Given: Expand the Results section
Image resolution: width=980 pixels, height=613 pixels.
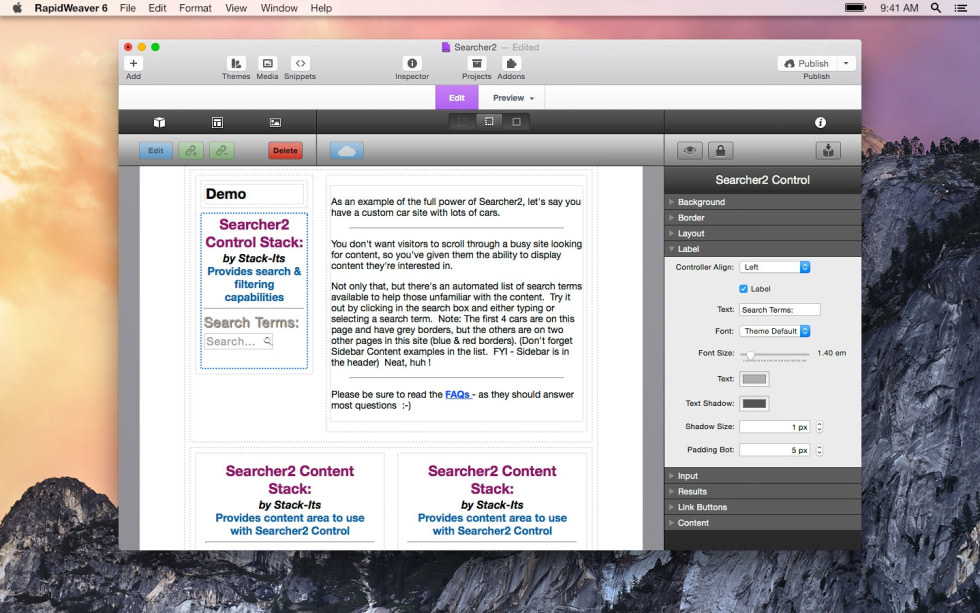Looking at the screenshot, I should pos(762,491).
